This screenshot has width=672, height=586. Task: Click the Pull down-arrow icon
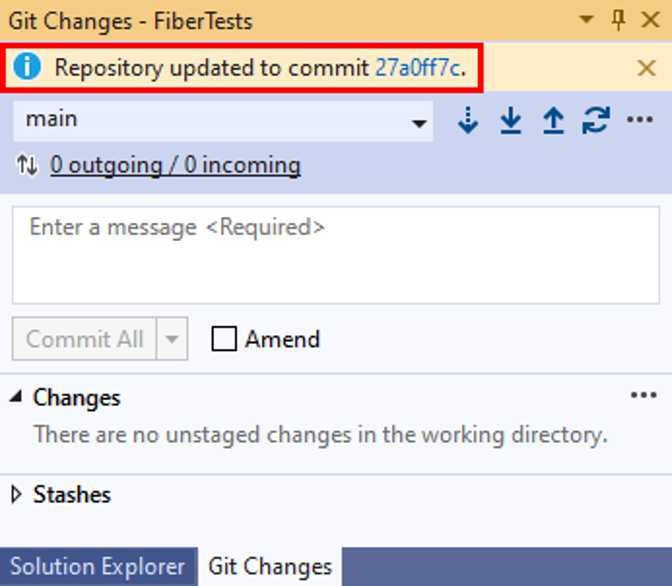pyautogui.click(x=511, y=120)
